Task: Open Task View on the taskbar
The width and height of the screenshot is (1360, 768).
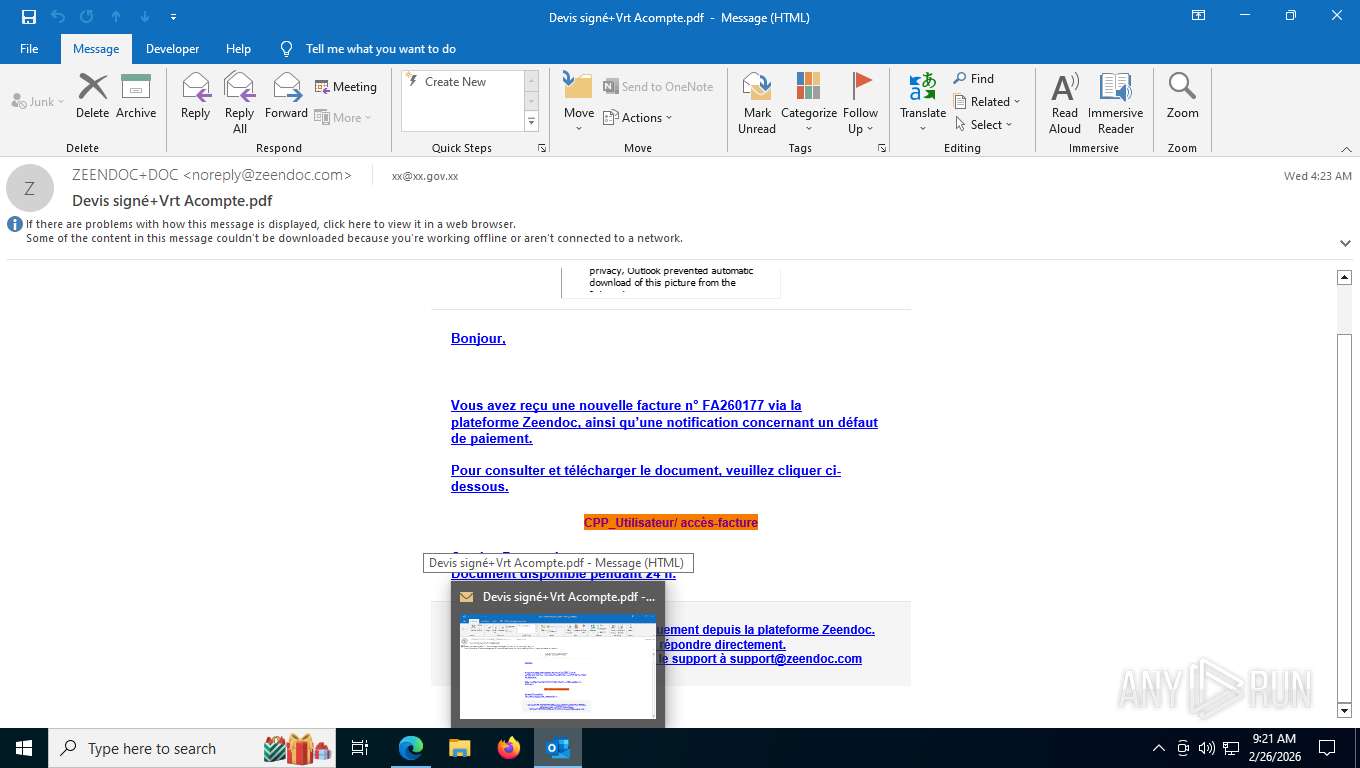Action: pos(360,748)
